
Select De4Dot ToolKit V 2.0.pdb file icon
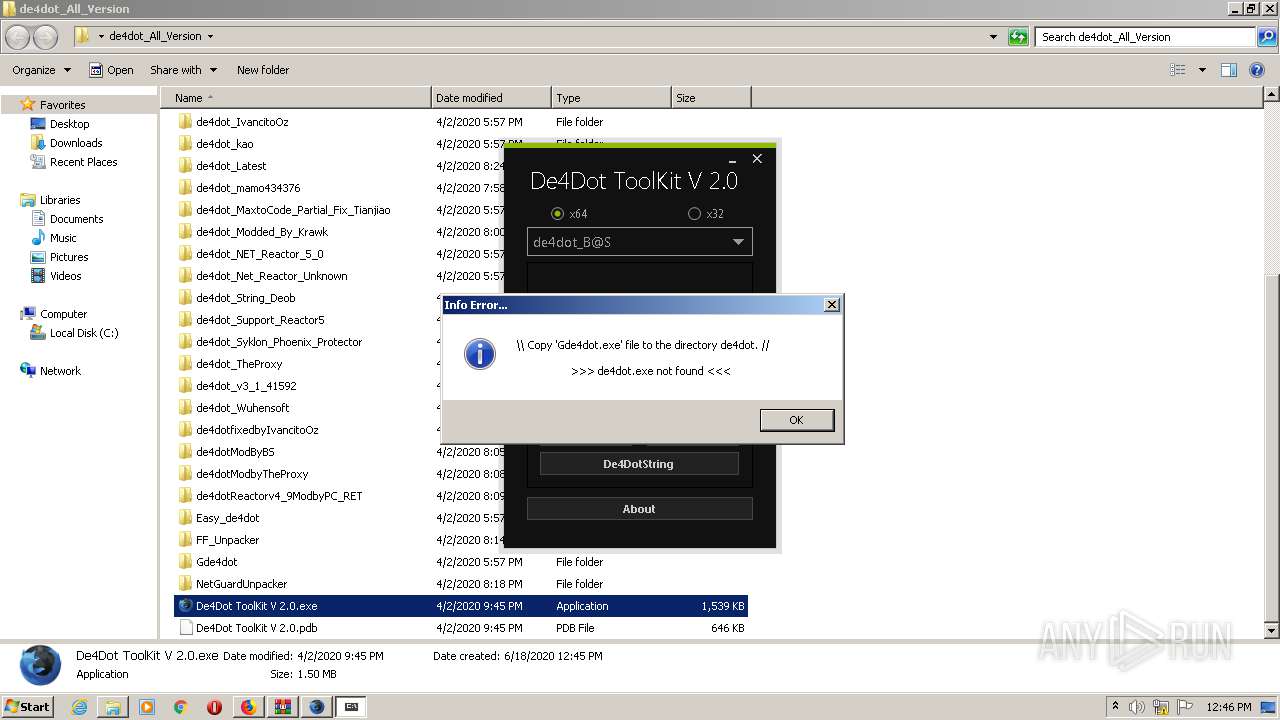[x=185, y=628]
